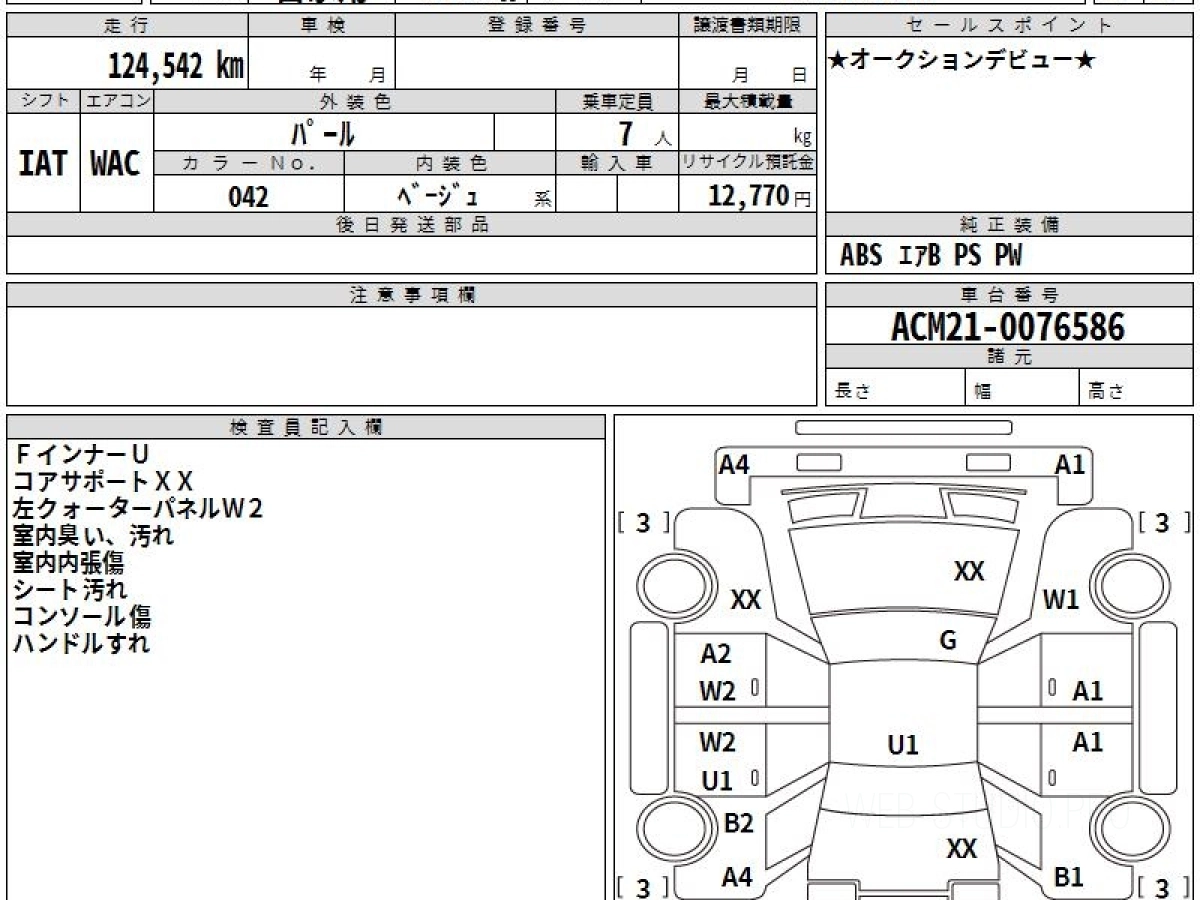Screen dimensions: 1200x900
Task: Select the note 左クォーターパネルW2
Action: tap(138, 509)
